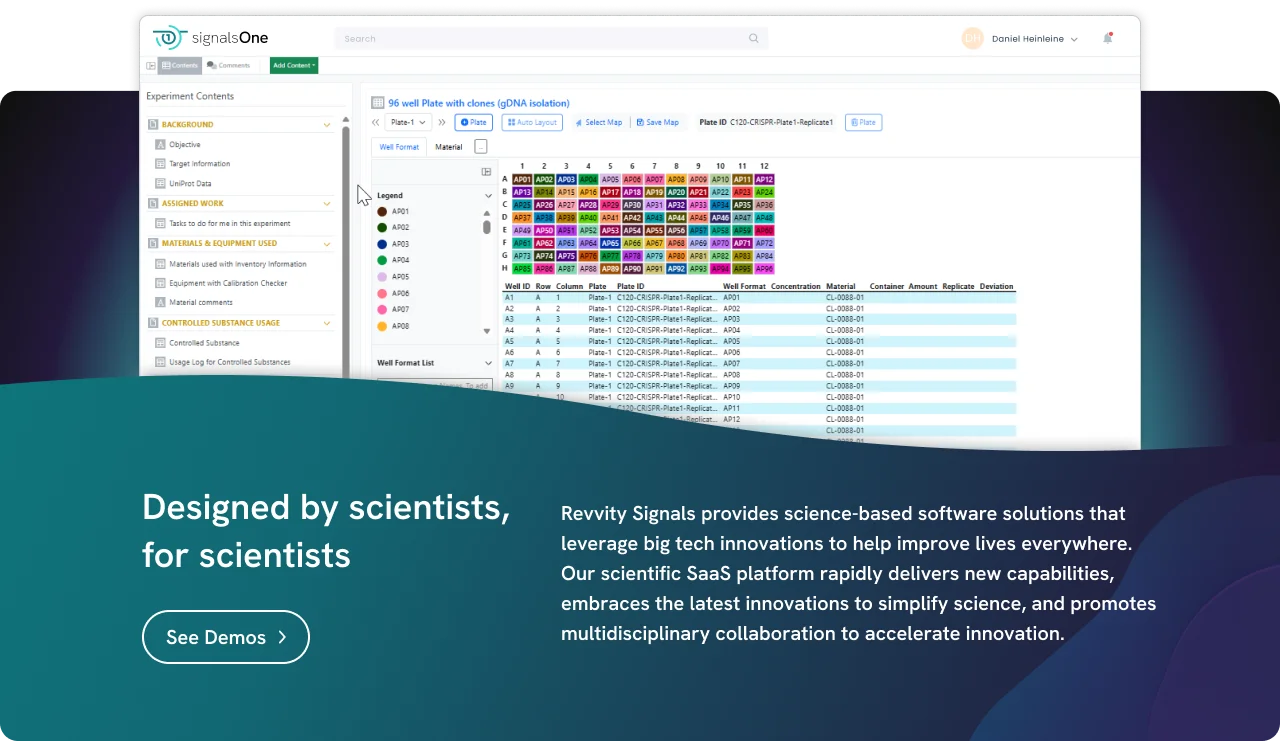Viewport: 1280px width, 741px height.
Task: Click the search magnifier icon
Action: (x=753, y=39)
